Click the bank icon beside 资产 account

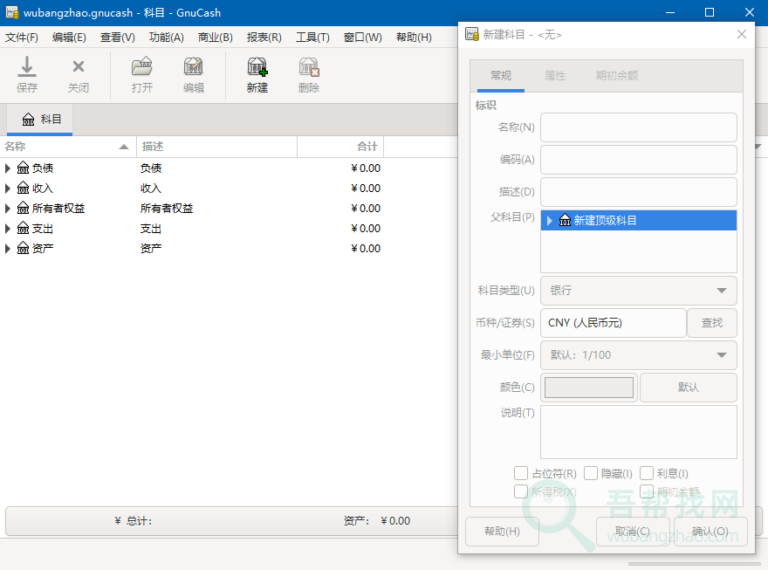[x=23, y=248]
